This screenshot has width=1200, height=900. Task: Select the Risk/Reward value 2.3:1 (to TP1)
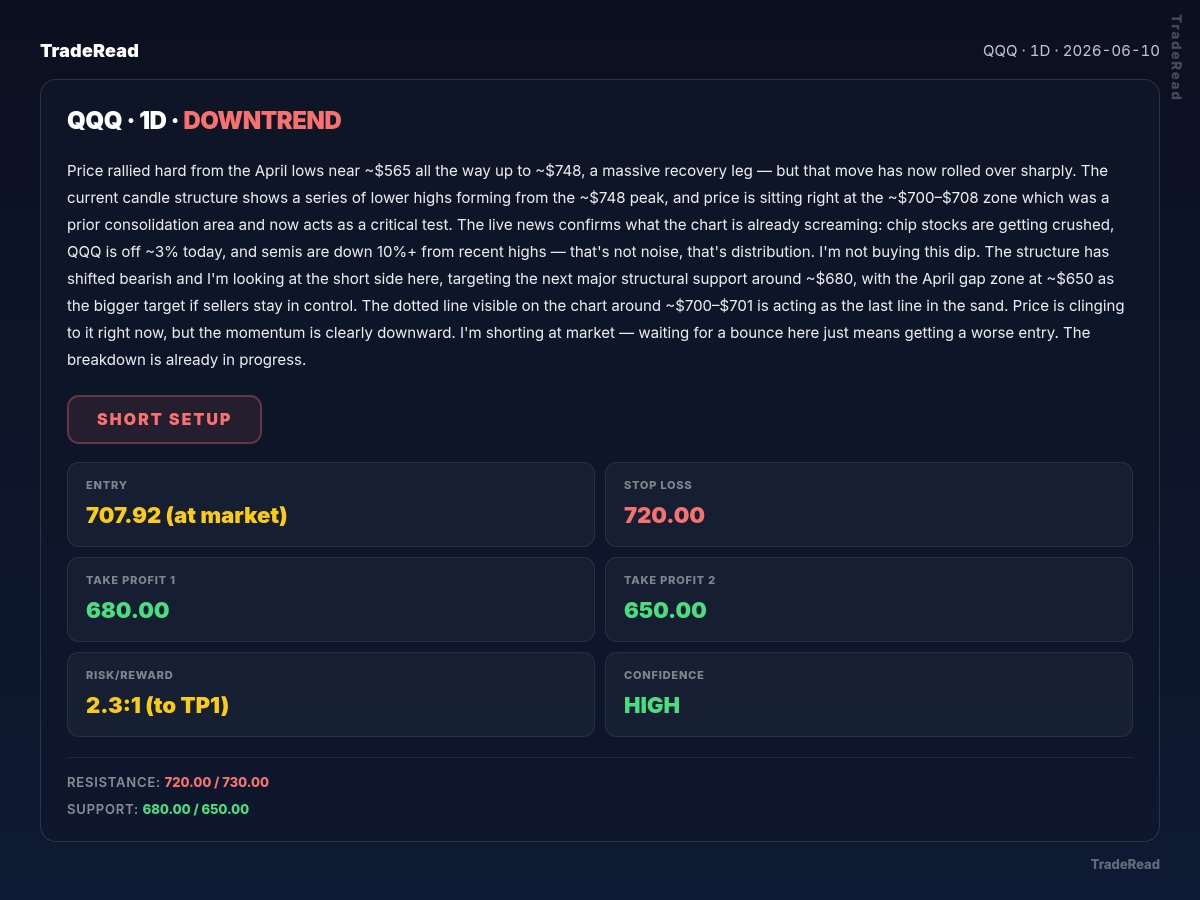[x=158, y=705]
